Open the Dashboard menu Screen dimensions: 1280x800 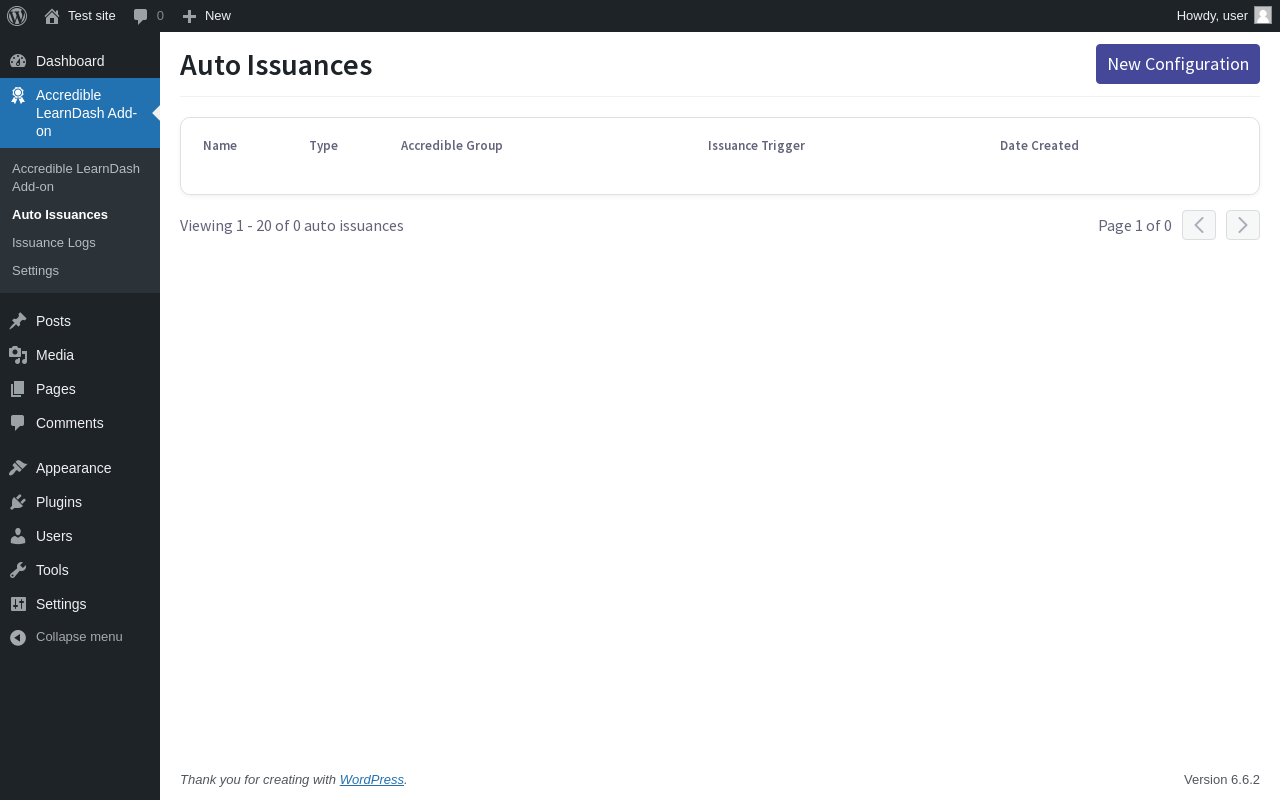click(80, 61)
